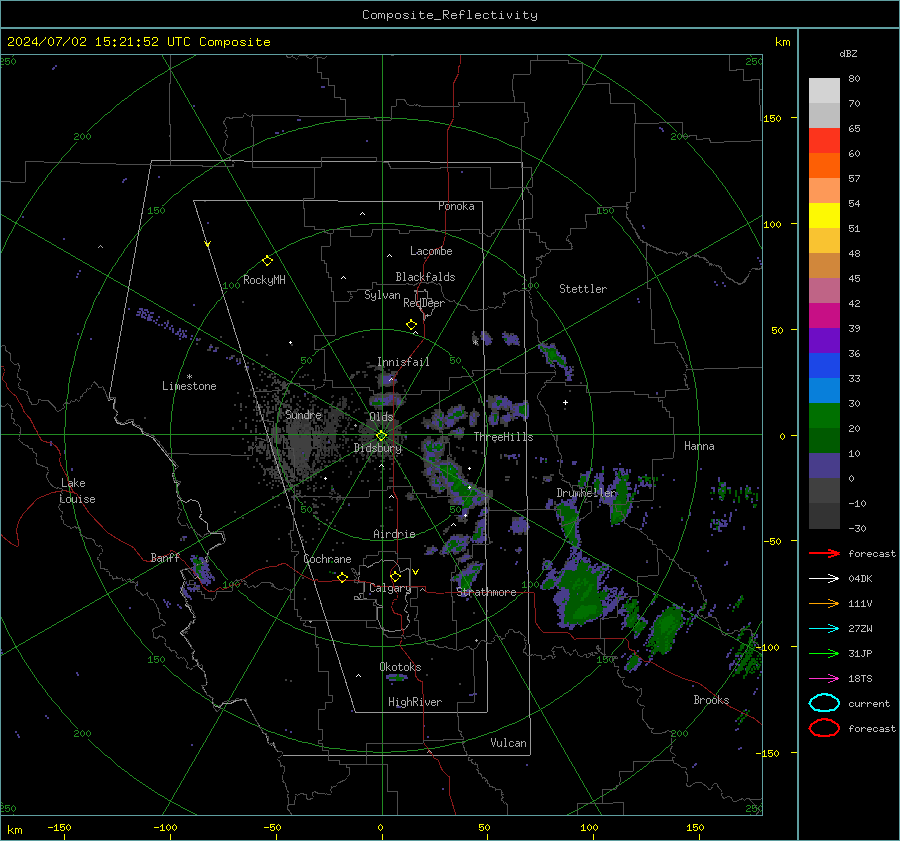Click the 18TS legend label
Image resolution: width=900 pixels, height=841 pixels.
[860, 679]
